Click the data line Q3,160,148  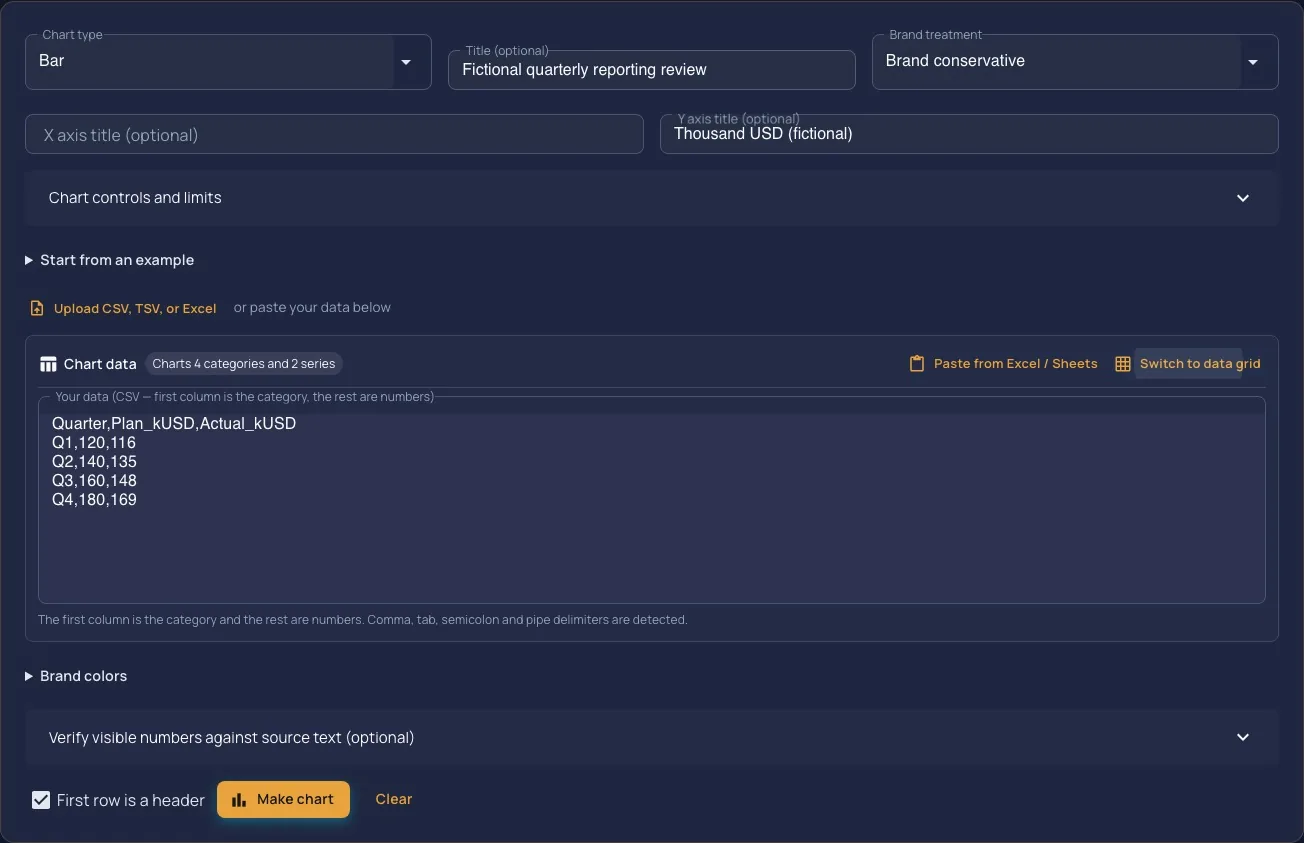(x=94, y=481)
